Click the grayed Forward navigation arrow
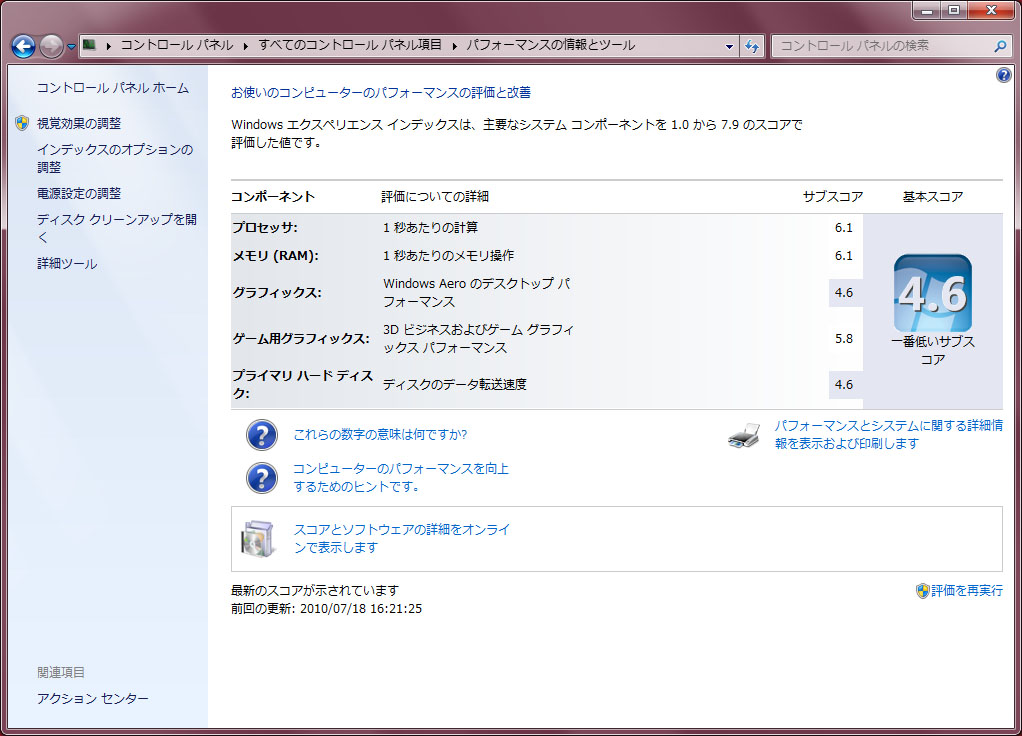This screenshot has width=1022, height=736. (x=51, y=46)
